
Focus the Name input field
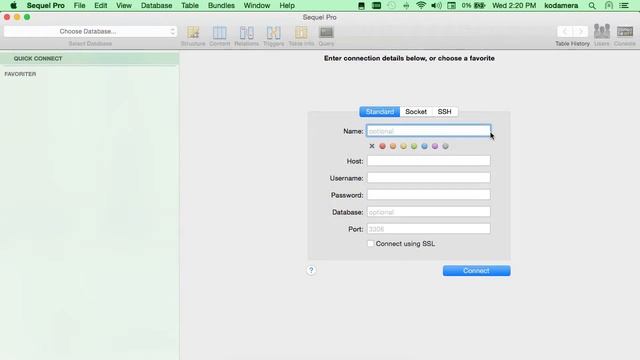click(x=429, y=131)
